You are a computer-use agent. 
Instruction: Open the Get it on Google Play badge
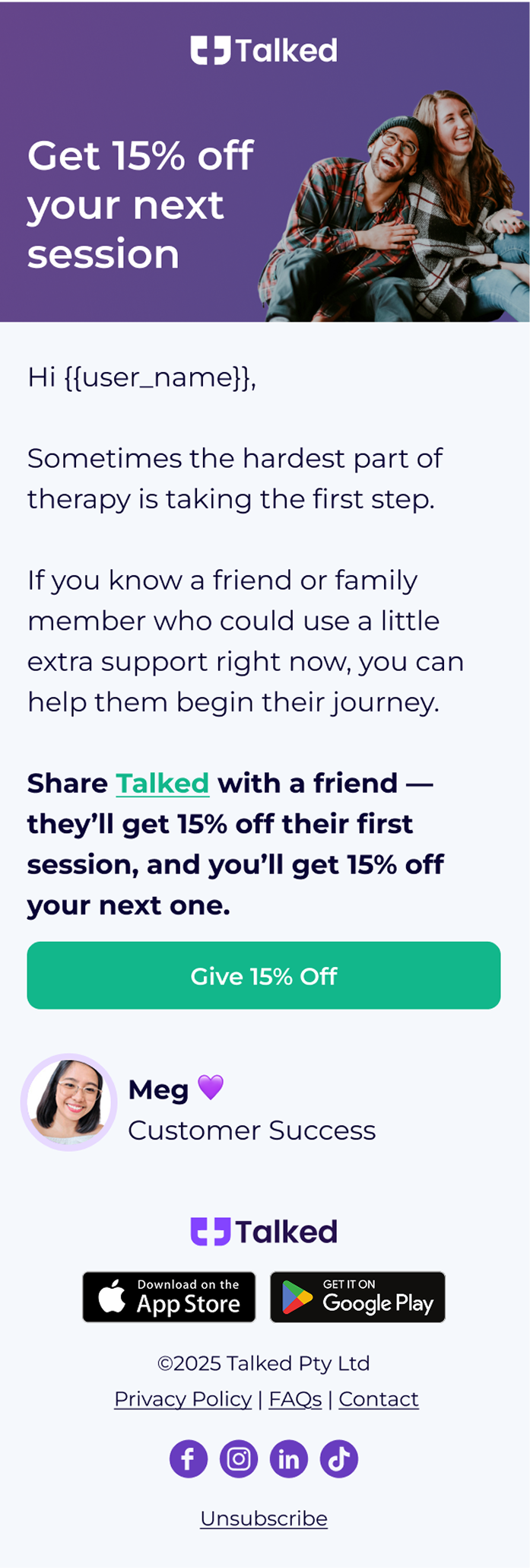357,1297
